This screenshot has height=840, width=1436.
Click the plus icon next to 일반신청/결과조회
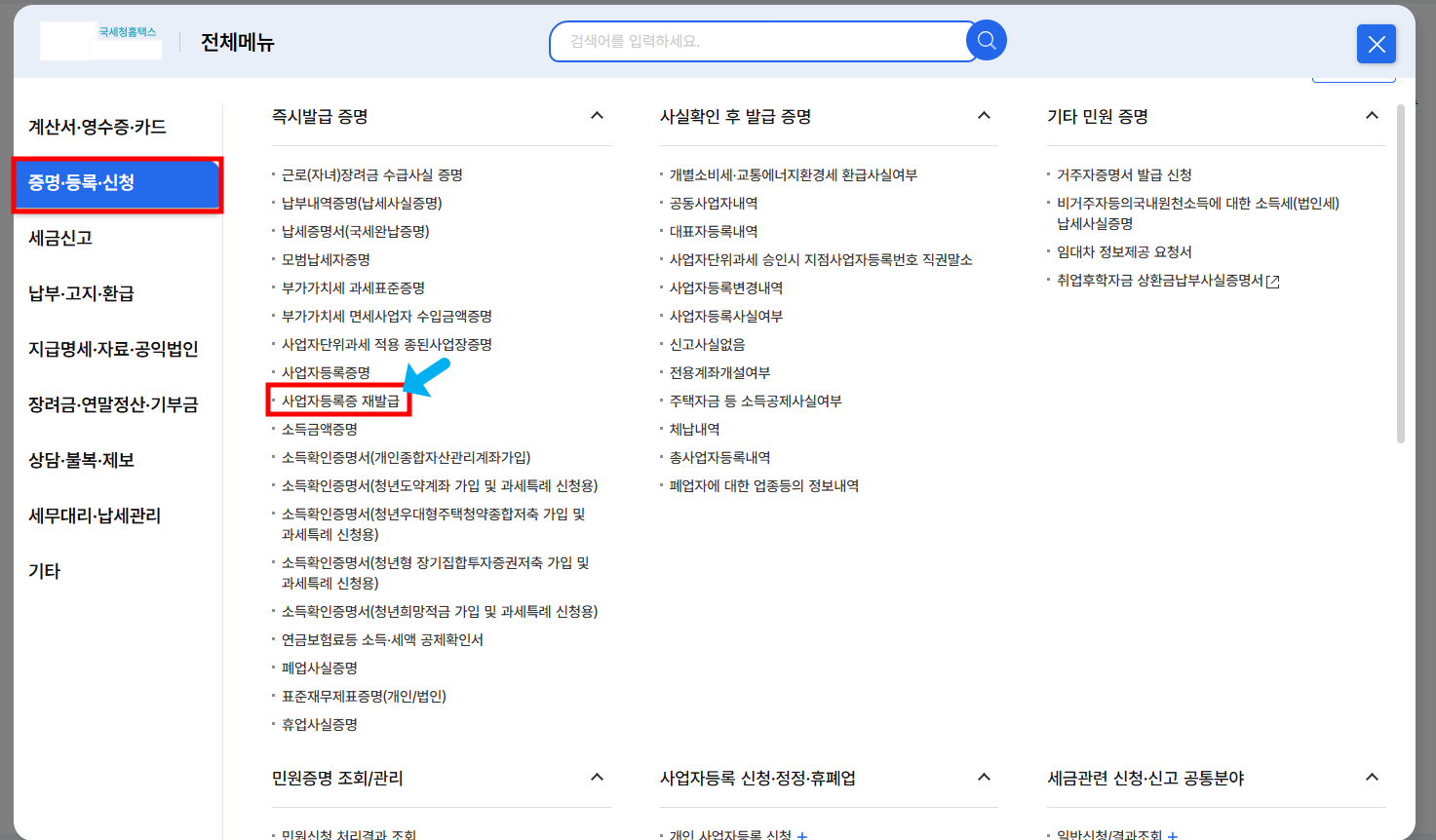pos(1175,835)
